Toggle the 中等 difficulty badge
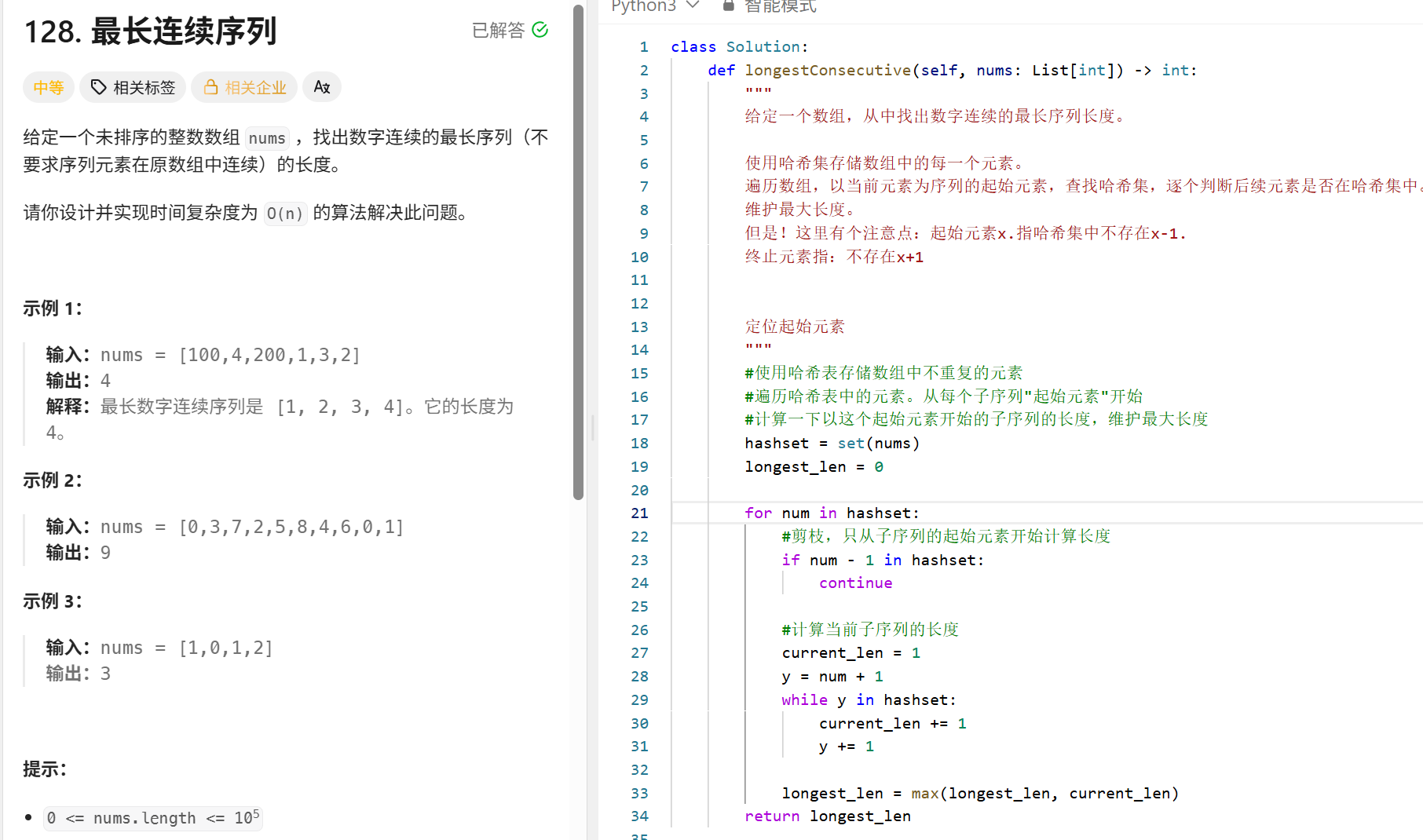The image size is (1423, 840). click(x=48, y=87)
